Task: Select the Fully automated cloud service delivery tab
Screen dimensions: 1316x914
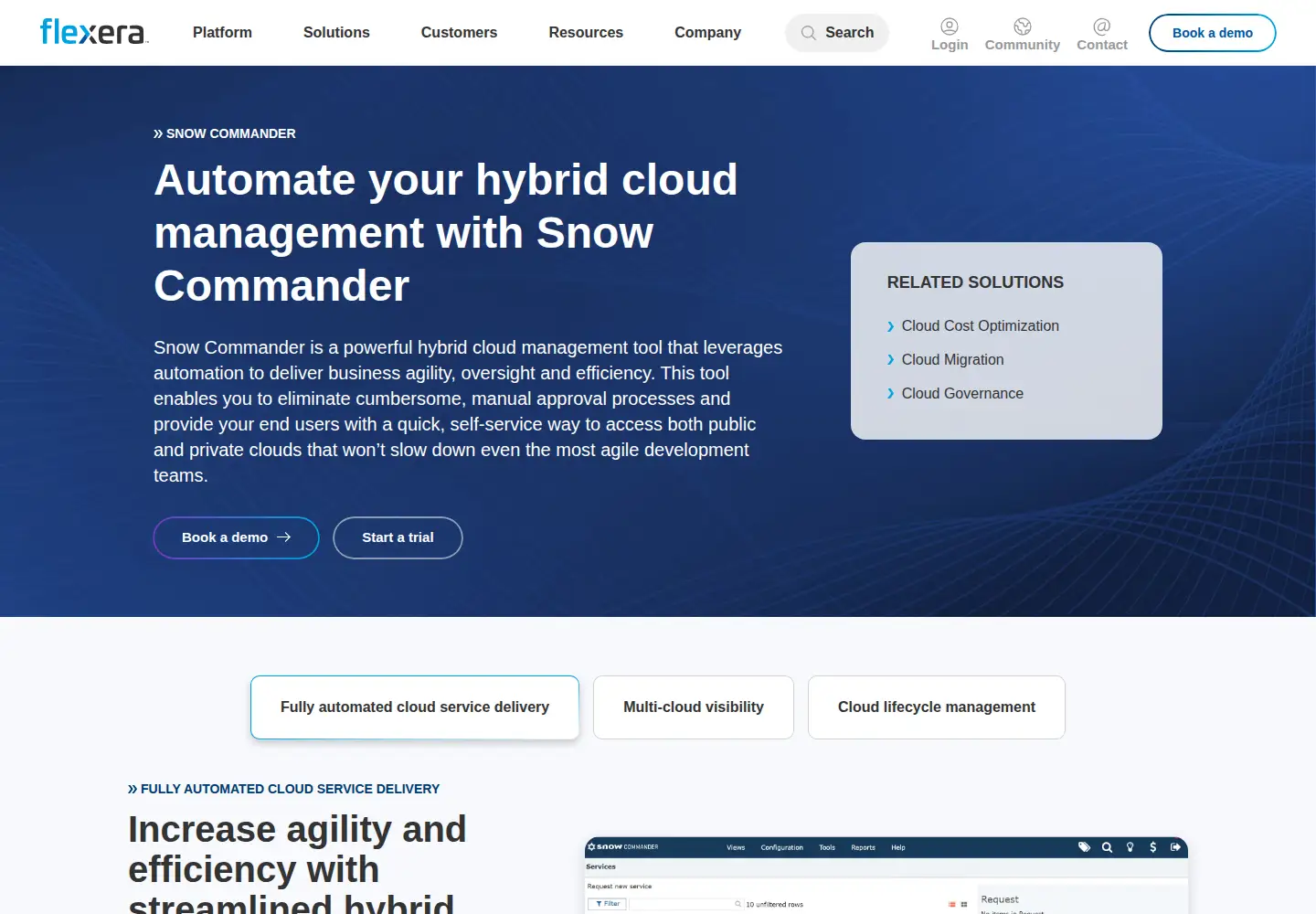Action: tap(415, 707)
